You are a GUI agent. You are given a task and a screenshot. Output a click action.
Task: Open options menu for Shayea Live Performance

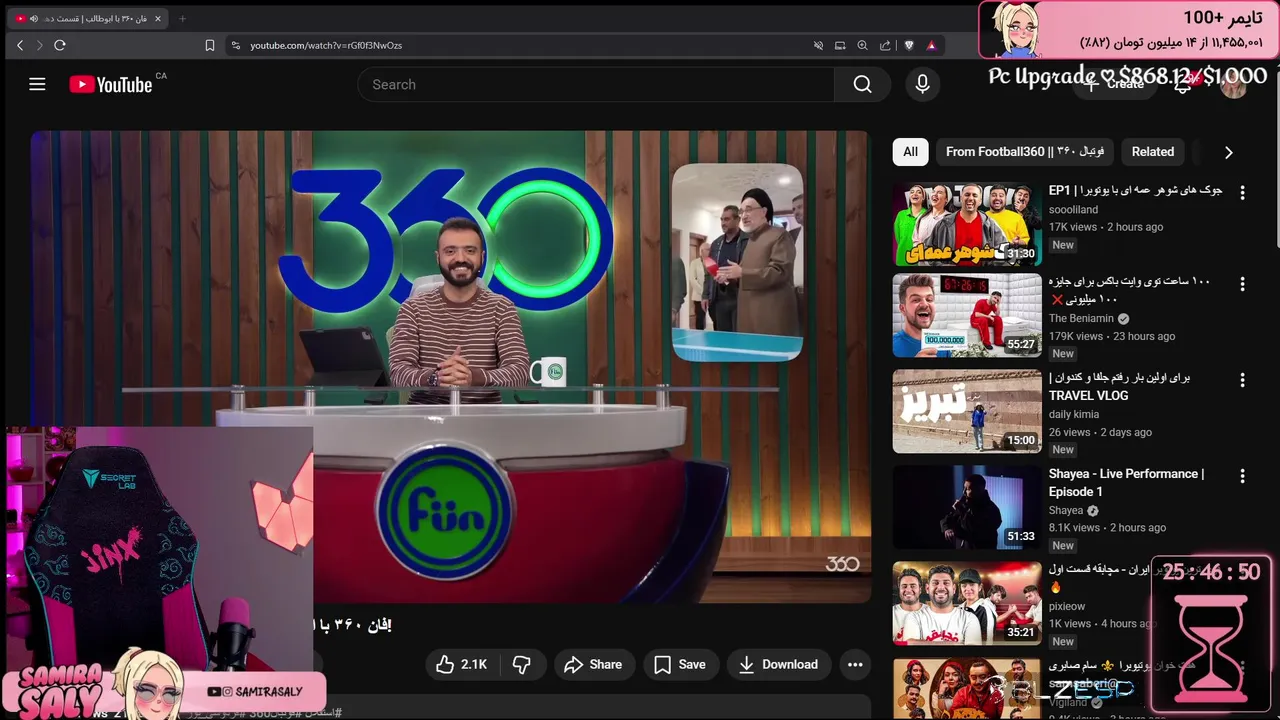tap(1242, 476)
